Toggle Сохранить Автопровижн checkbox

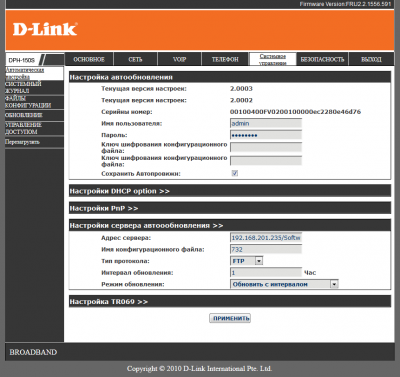click(235, 173)
